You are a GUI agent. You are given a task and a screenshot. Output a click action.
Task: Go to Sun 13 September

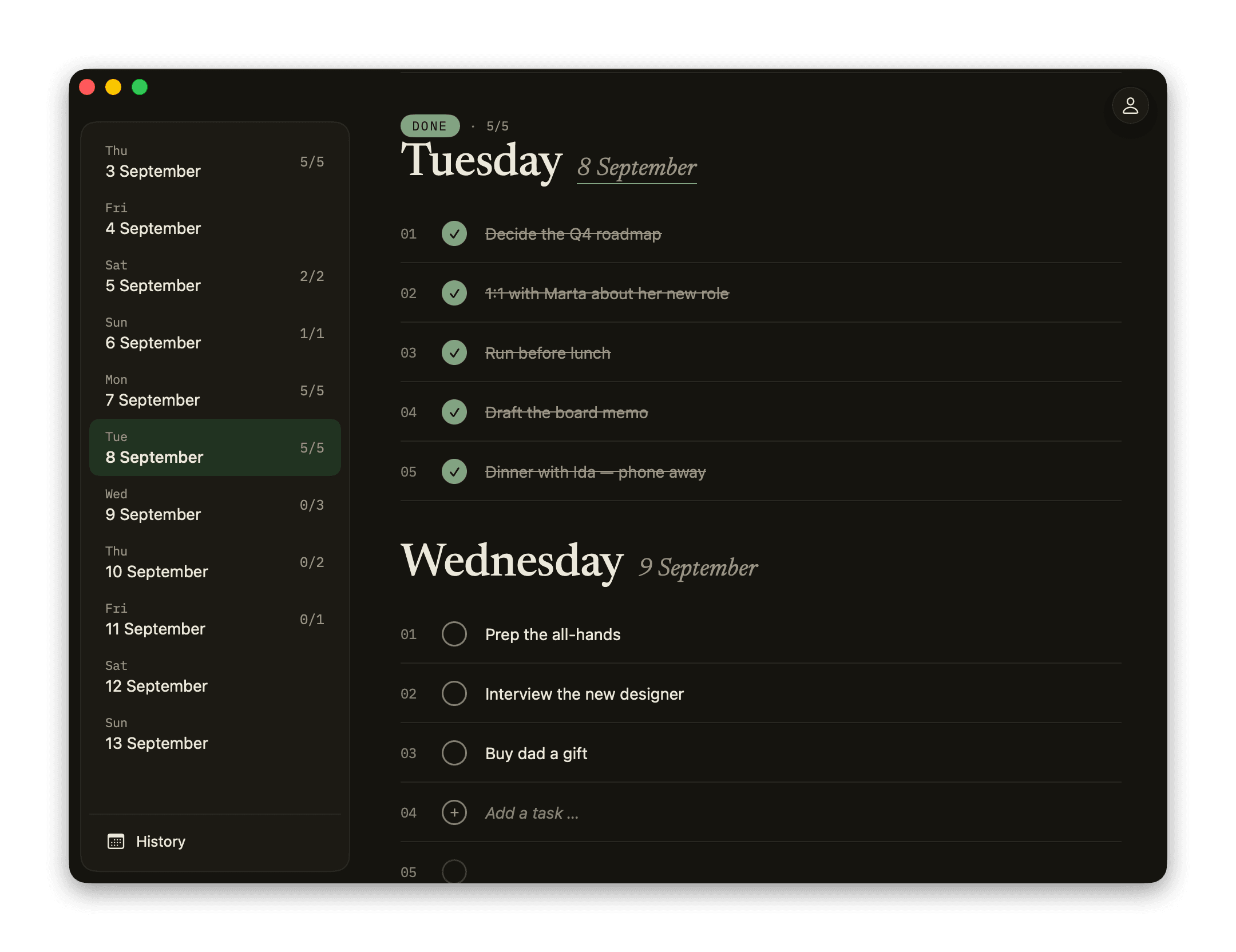[215, 733]
